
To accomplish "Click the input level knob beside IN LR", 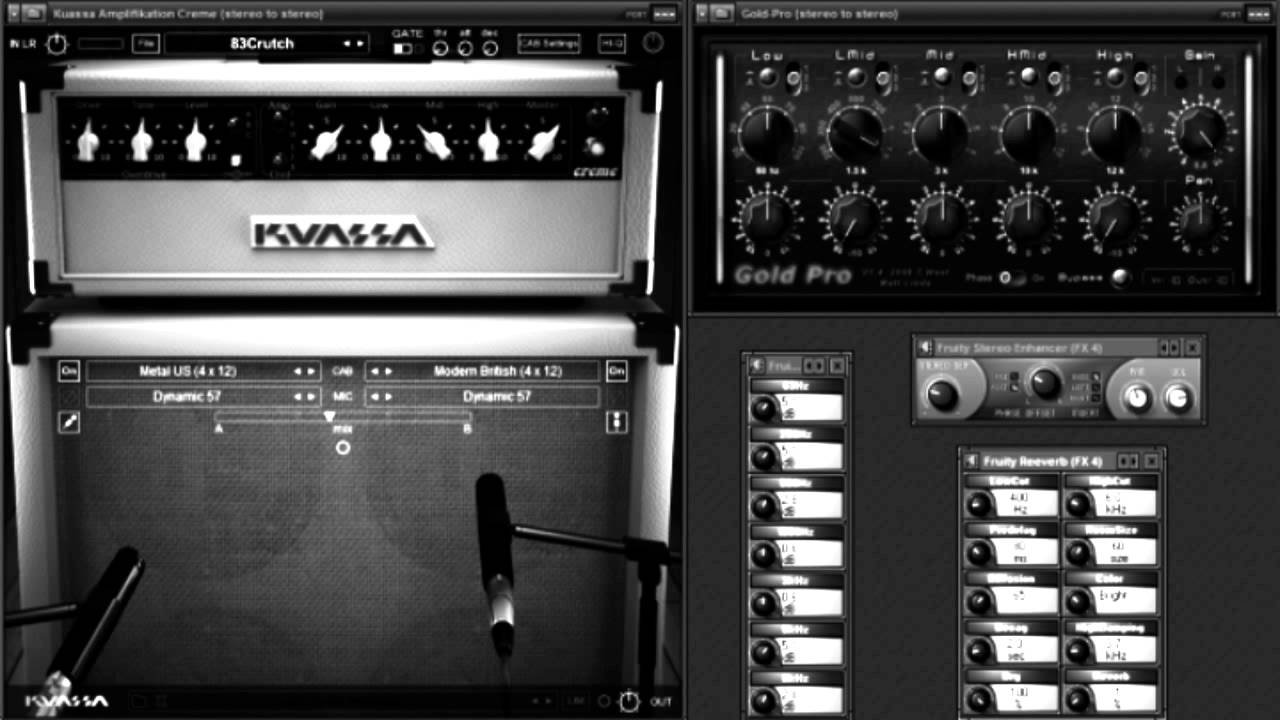I will [x=58, y=43].
